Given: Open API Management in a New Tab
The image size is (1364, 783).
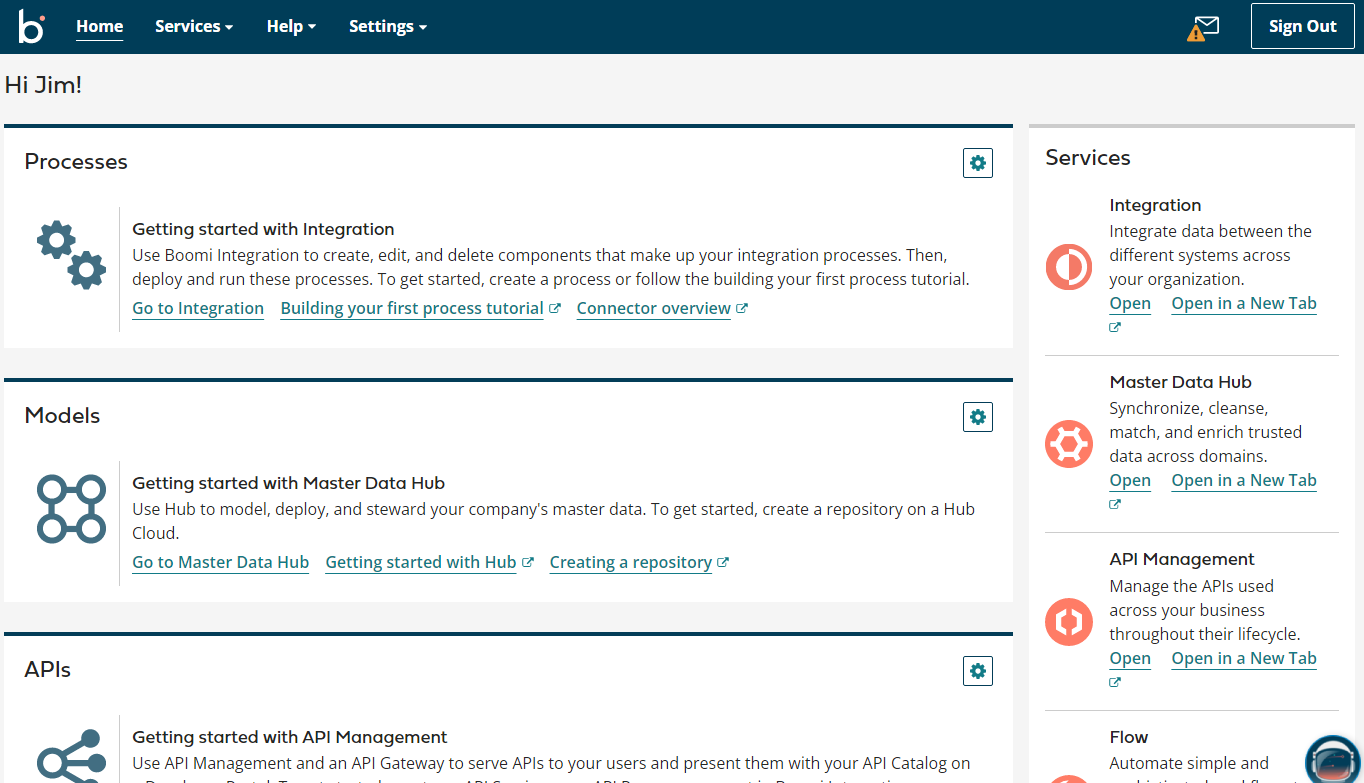Looking at the screenshot, I should pos(1244,659).
